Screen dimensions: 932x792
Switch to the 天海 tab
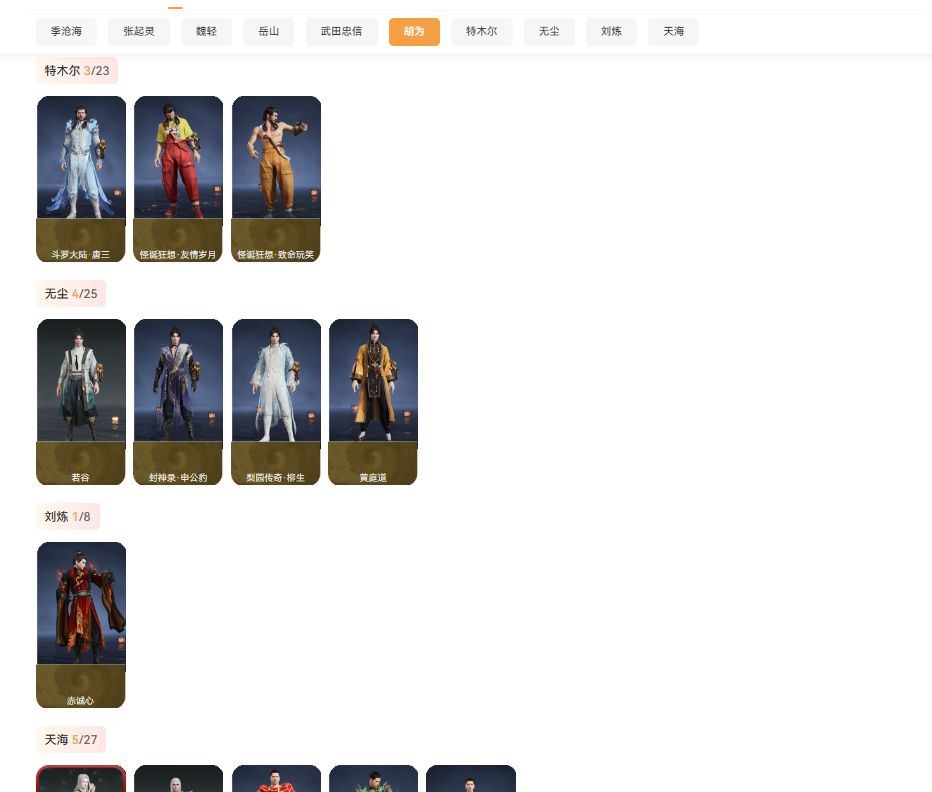[673, 32]
